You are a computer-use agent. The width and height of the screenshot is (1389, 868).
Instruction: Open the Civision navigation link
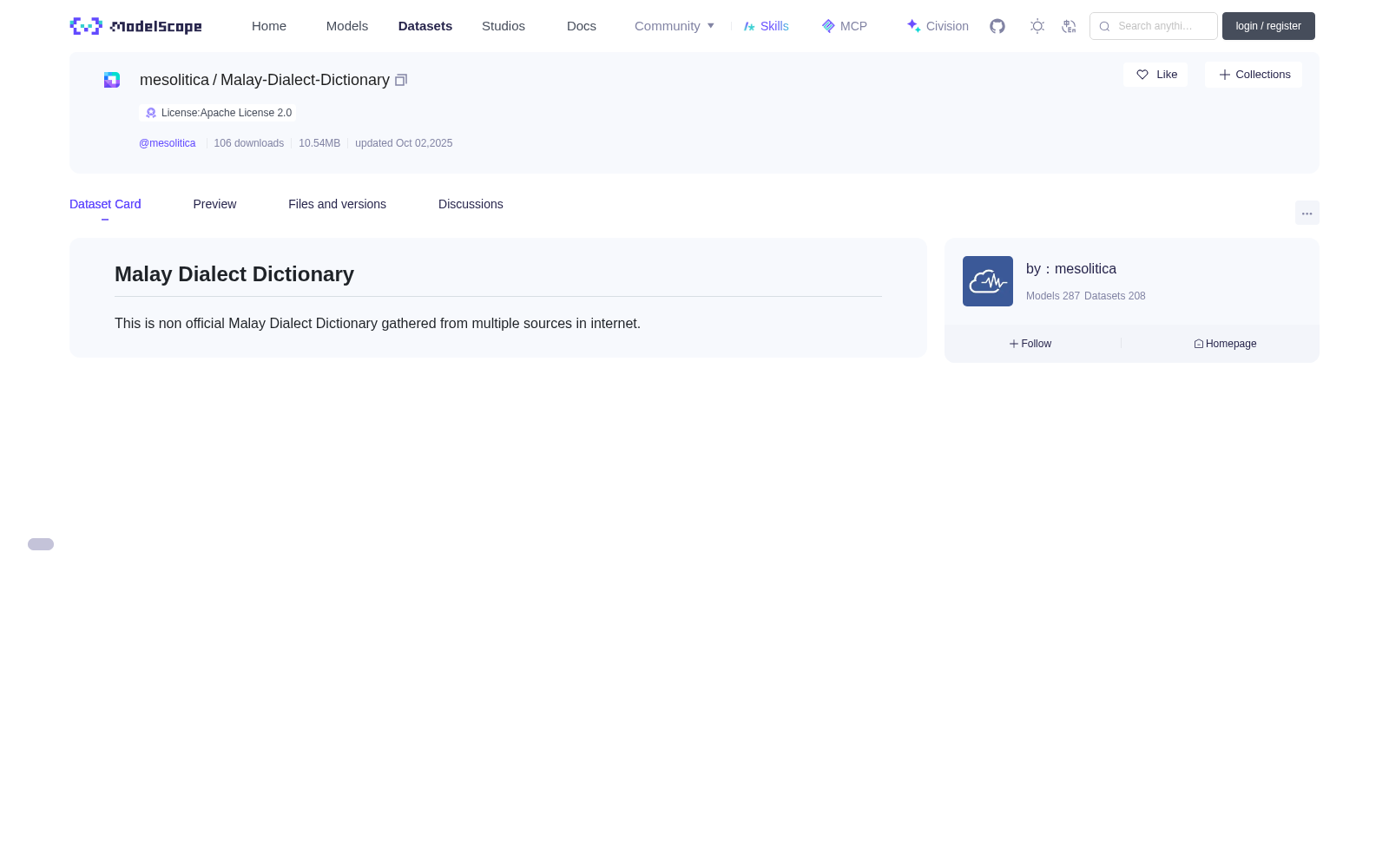pos(938,26)
